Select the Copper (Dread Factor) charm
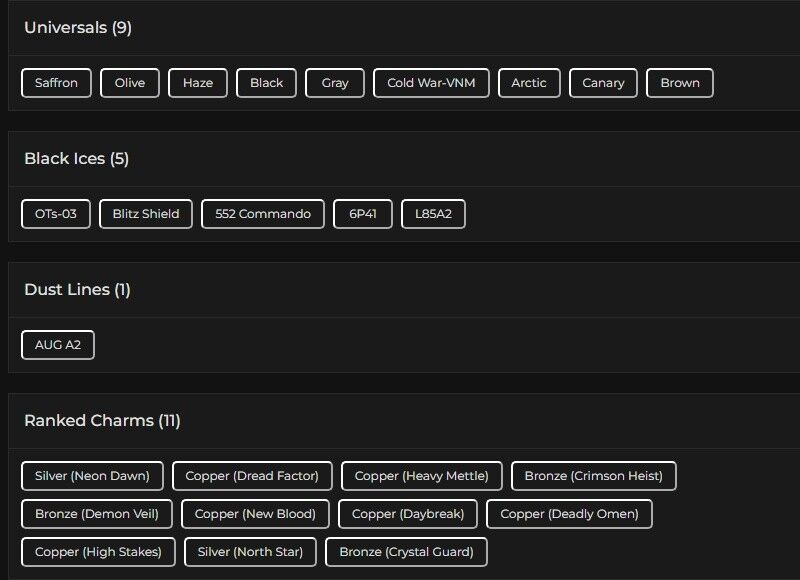This screenshot has width=800, height=580. 252,476
